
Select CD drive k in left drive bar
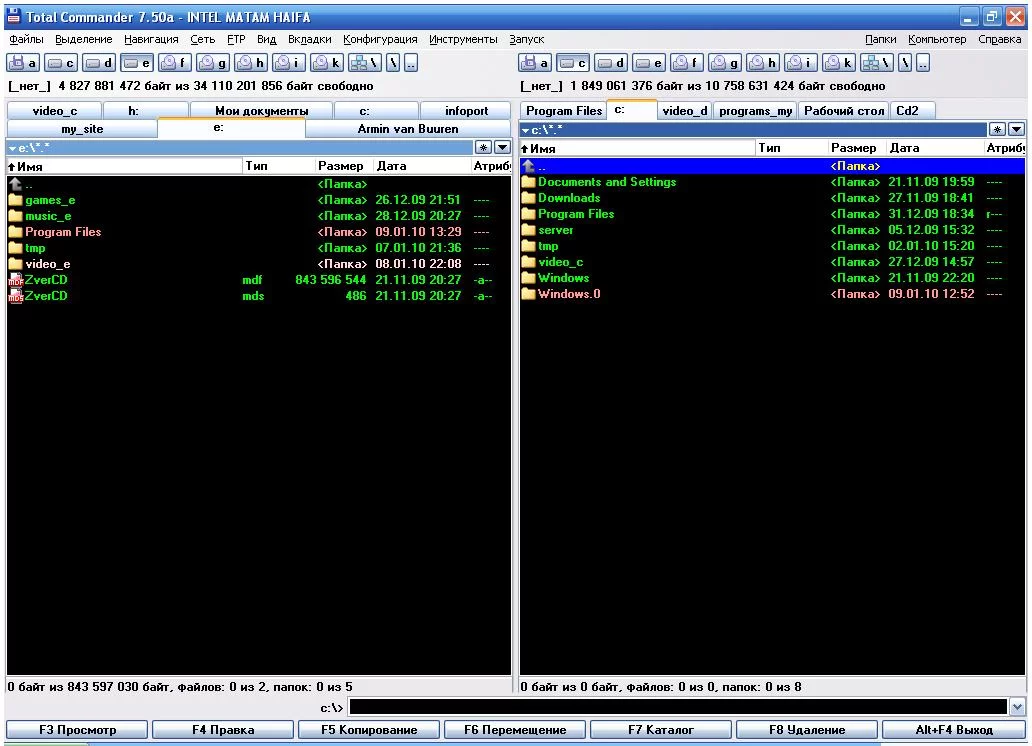(327, 63)
